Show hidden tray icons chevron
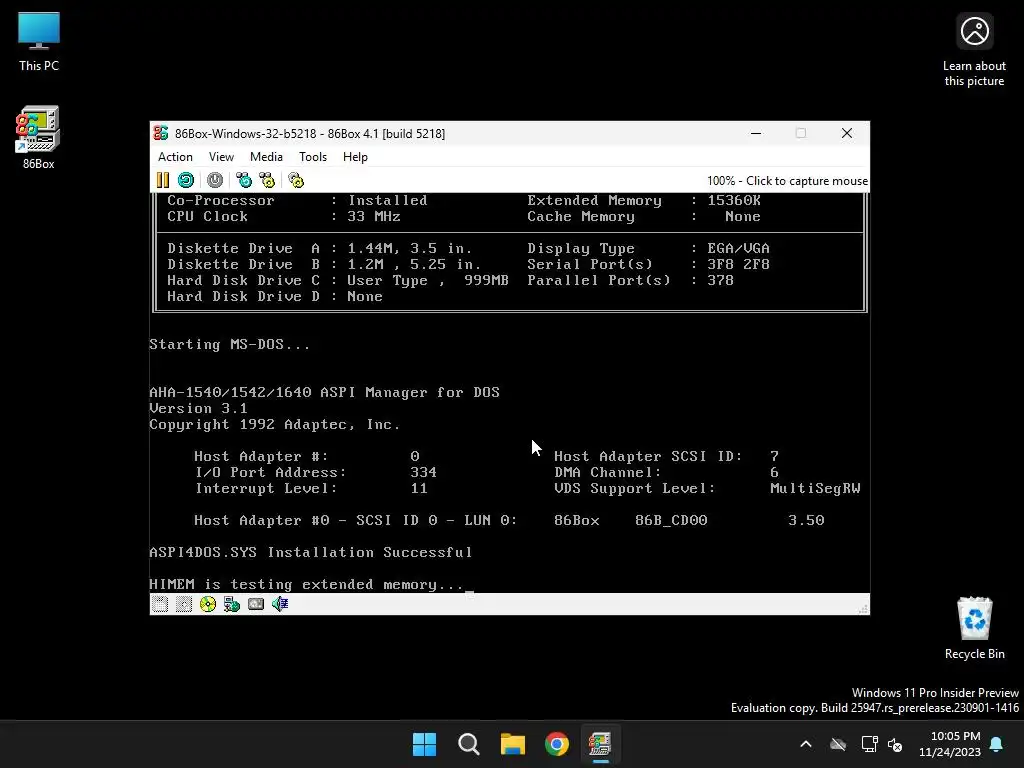 pyautogui.click(x=806, y=744)
